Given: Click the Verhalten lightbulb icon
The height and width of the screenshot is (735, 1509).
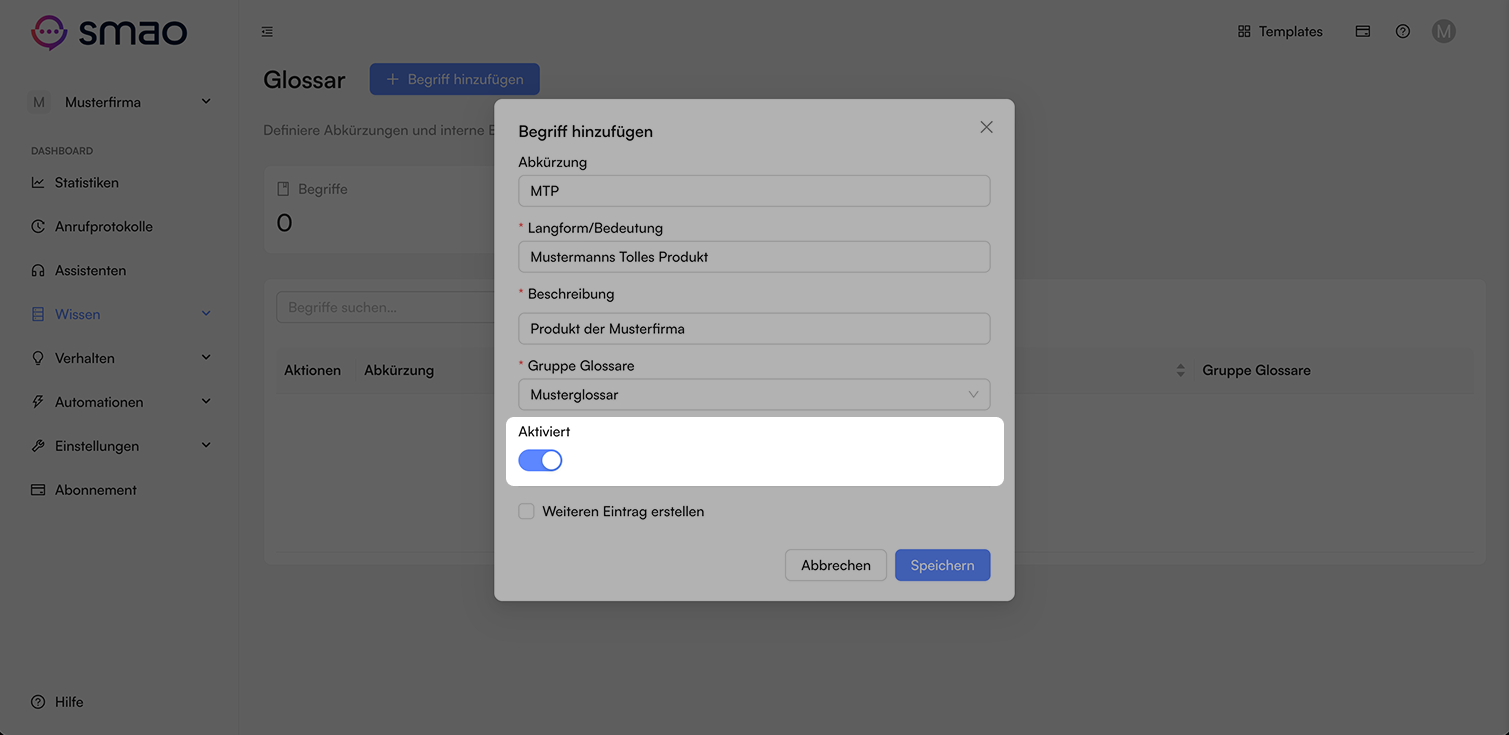Looking at the screenshot, I should point(38,358).
